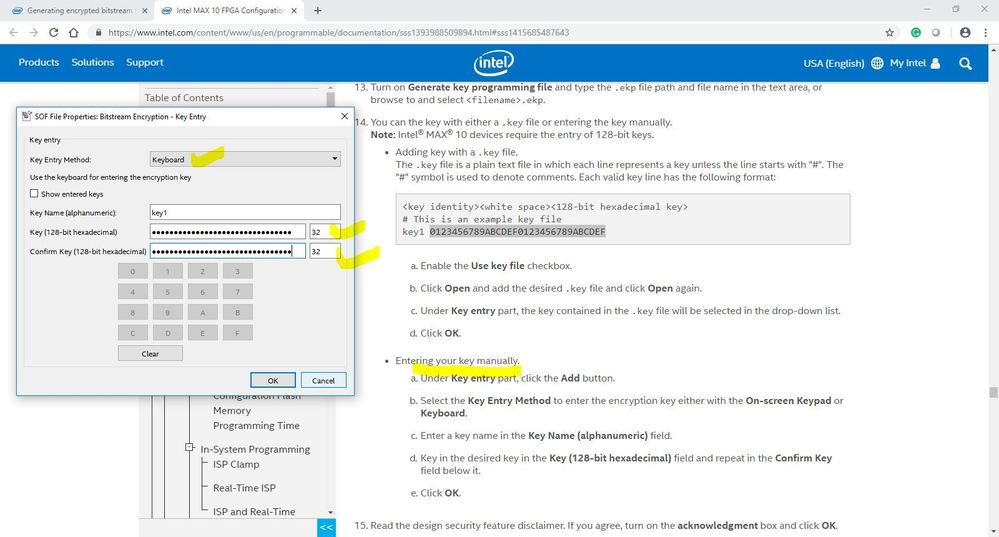The height and width of the screenshot is (537, 999).
Task: Open the Products menu
Action: (x=39, y=62)
